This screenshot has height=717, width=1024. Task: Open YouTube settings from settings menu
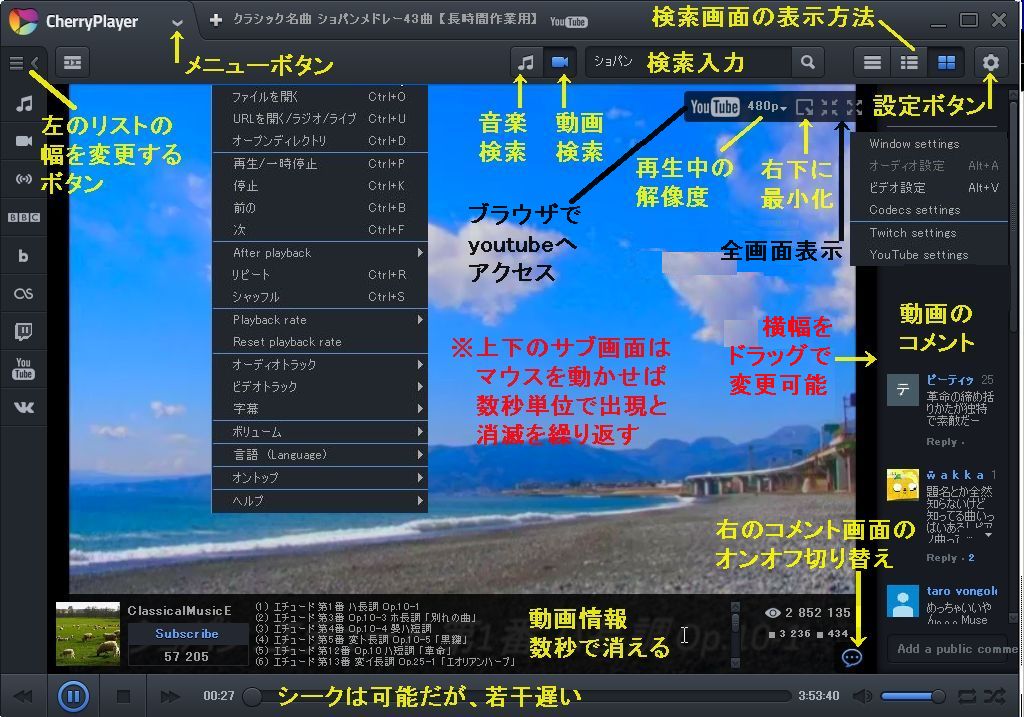(929, 255)
